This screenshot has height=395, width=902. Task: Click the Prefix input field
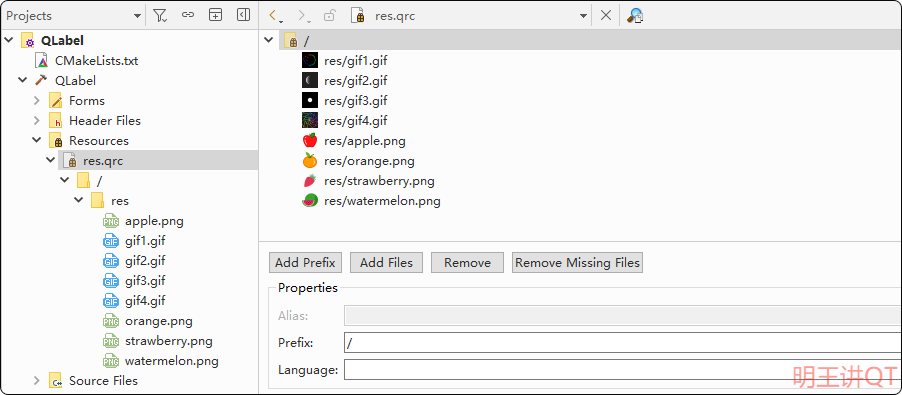622,343
